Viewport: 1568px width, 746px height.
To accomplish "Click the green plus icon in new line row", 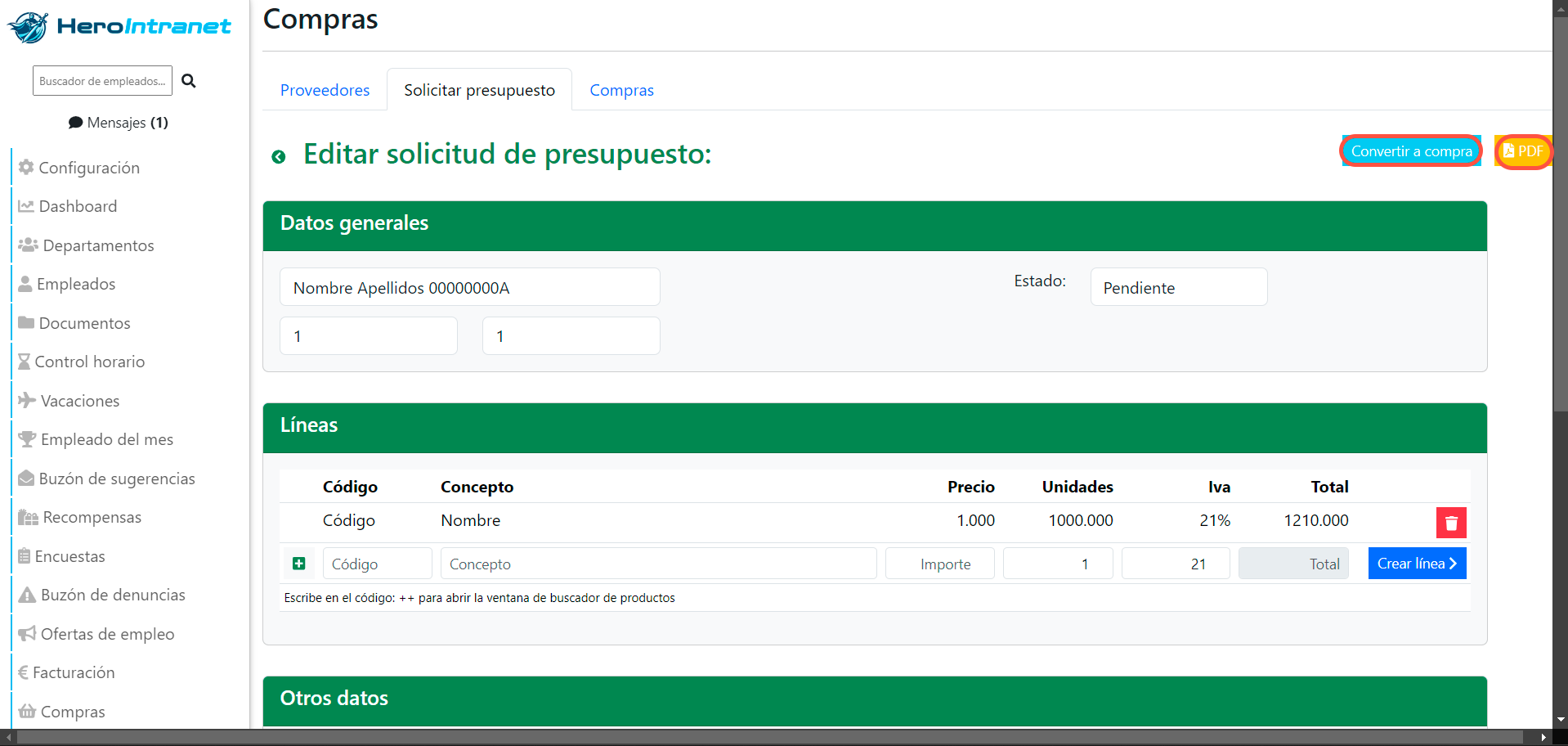I will click(x=299, y=564).
